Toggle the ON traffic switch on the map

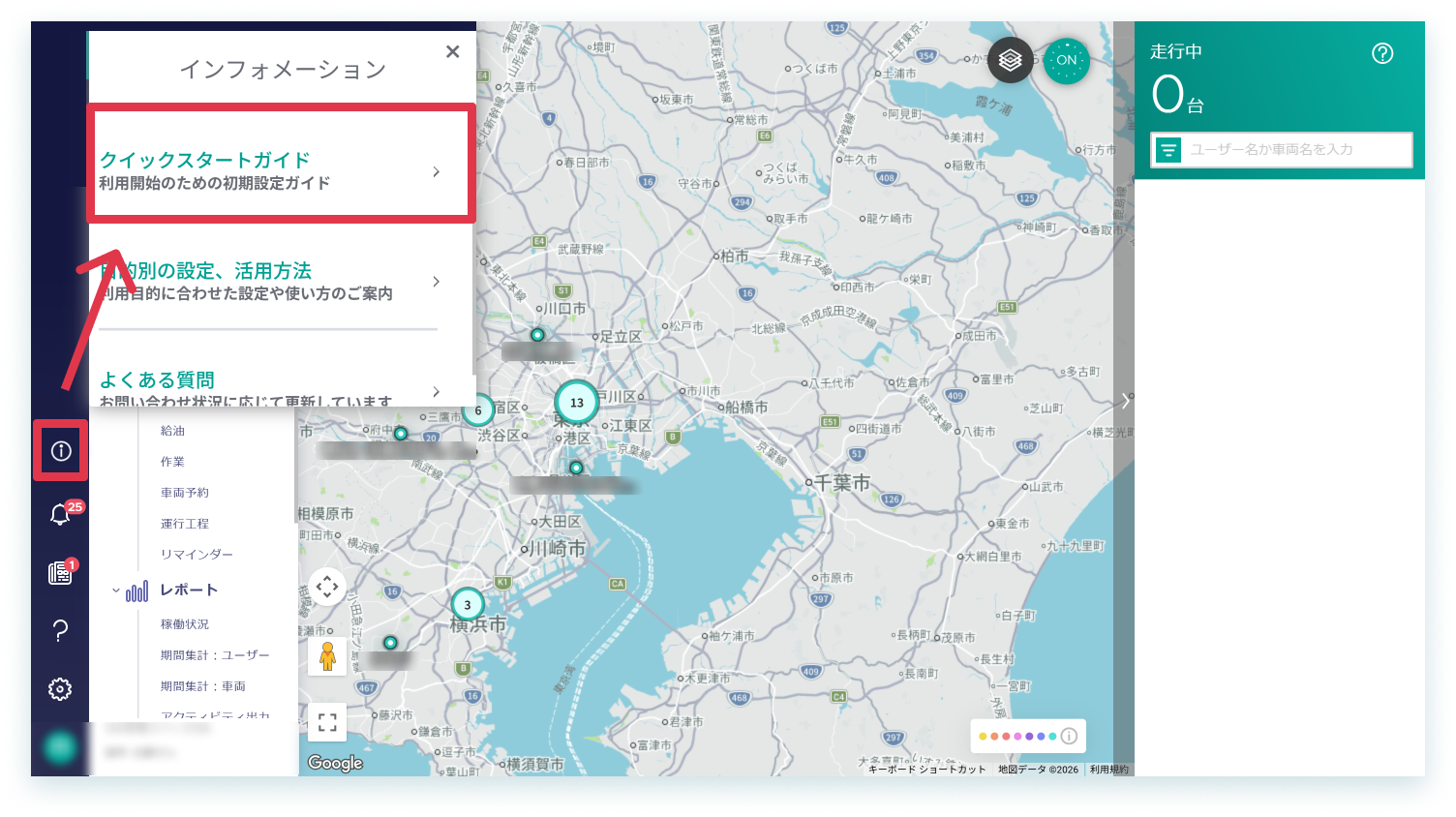tap(1067, 61)
